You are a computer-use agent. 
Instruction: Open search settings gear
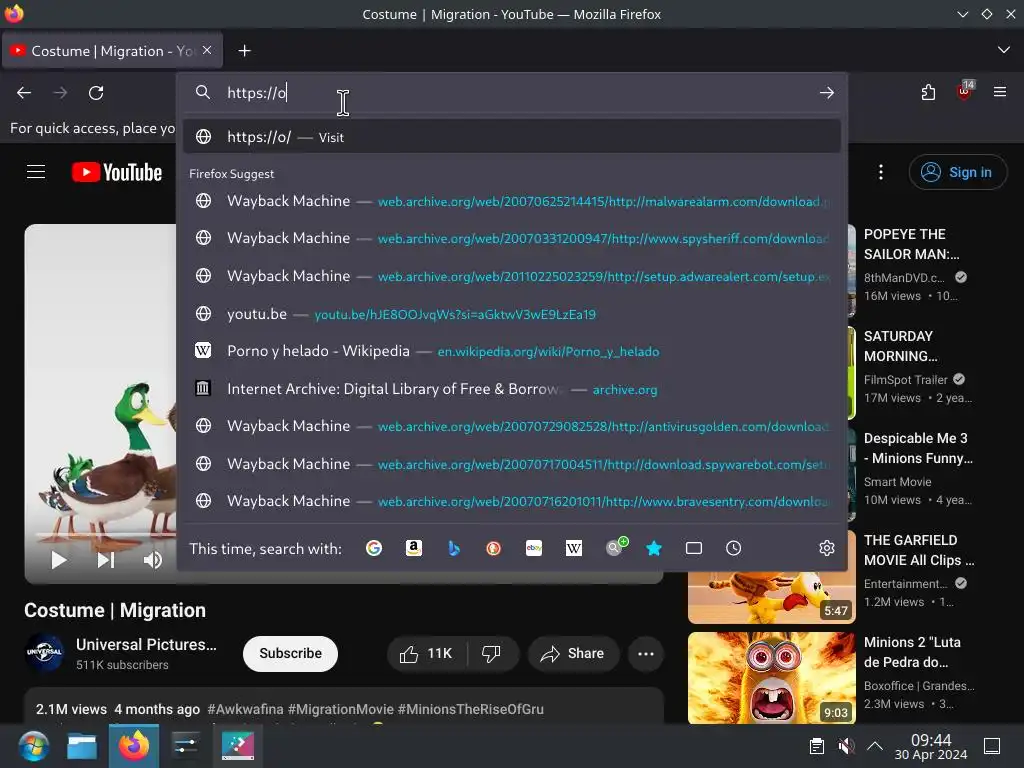pyautogui.click(x=827, y=548)
